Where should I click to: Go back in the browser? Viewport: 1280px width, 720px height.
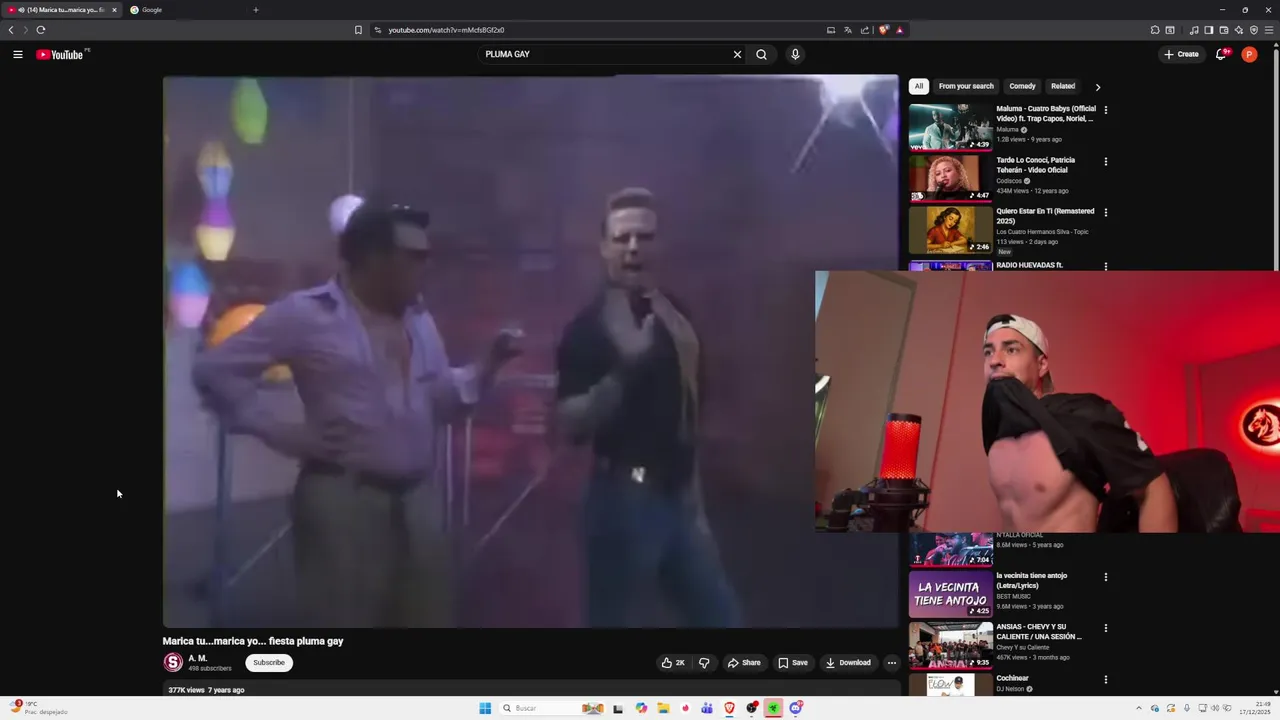[x=11, y=30]
